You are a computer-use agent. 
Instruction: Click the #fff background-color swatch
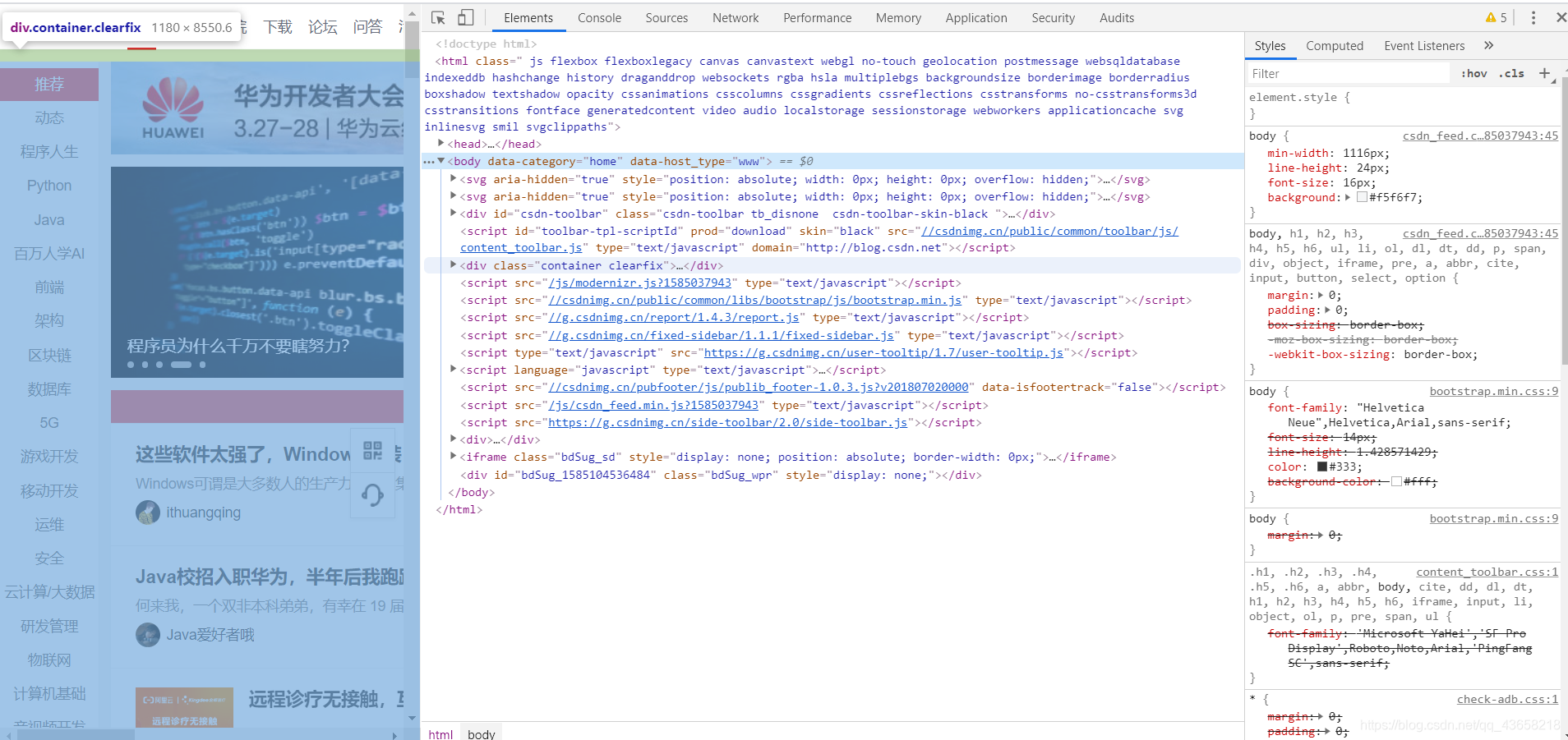[1396, 481]
